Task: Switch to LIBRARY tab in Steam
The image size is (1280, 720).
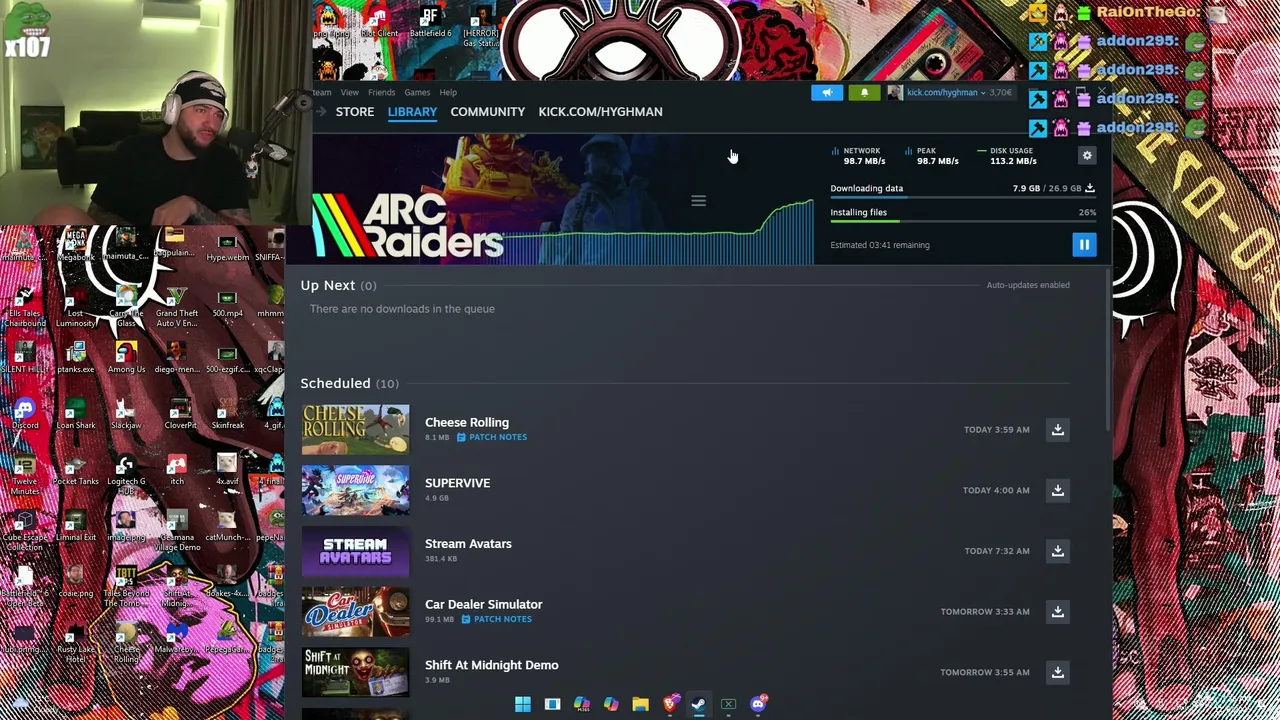Action: 412,112
